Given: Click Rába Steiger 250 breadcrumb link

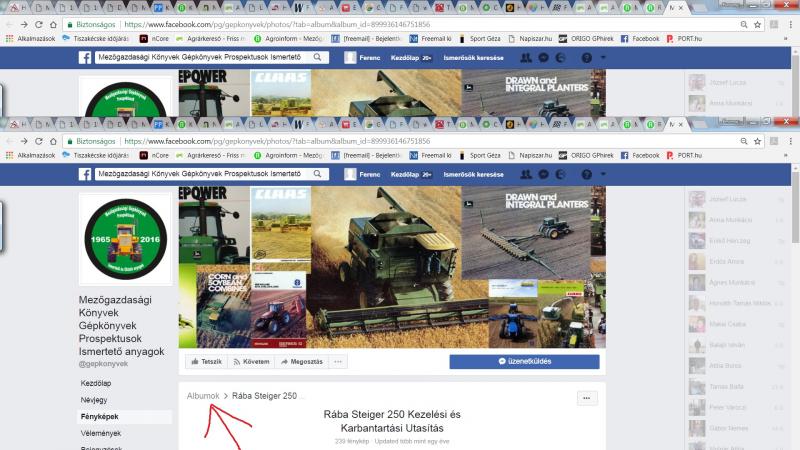Looking at the screenshot, I should coord(264,396).
